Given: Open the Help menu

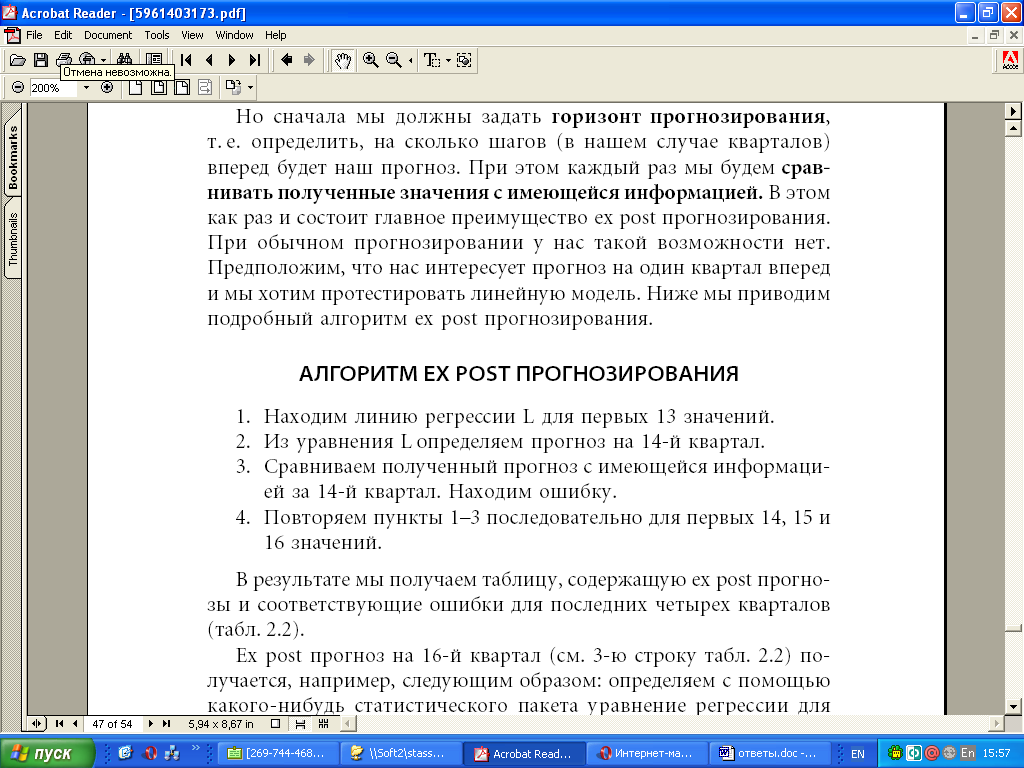Looking at the screenshot, I should (276, 35).
